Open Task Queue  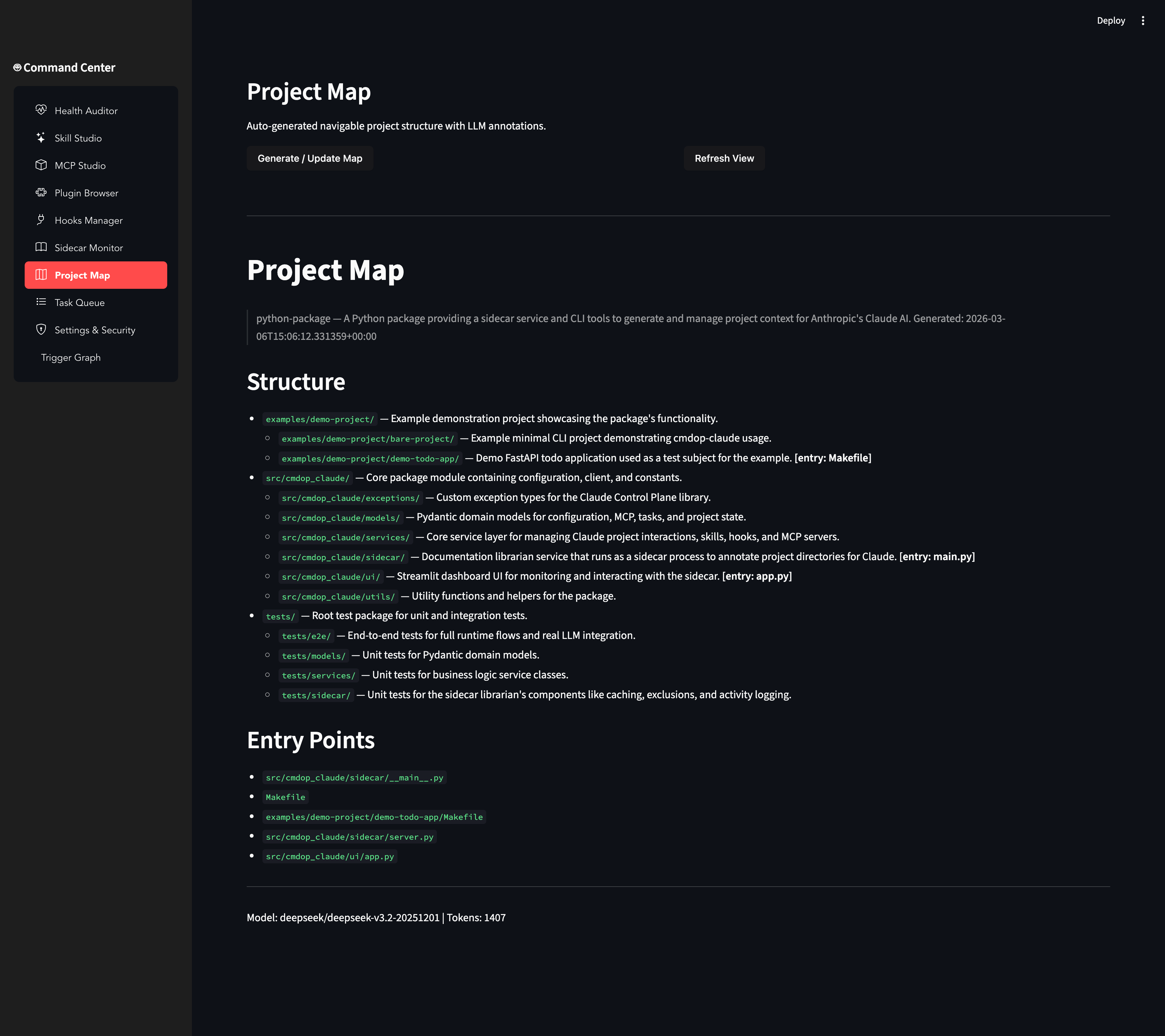coord(96,303)
